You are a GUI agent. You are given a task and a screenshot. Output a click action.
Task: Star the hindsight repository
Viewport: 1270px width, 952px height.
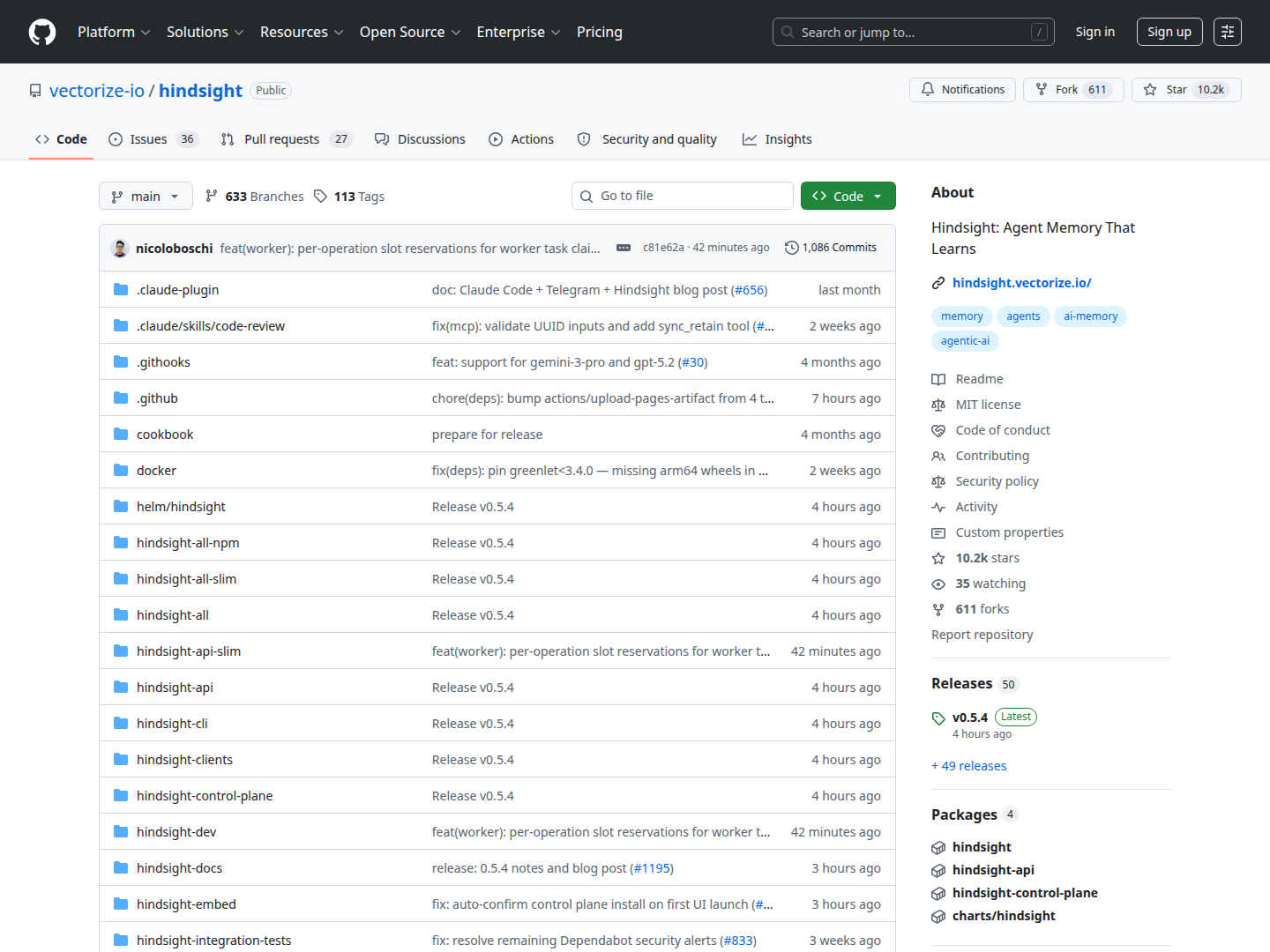point(1186,90)
